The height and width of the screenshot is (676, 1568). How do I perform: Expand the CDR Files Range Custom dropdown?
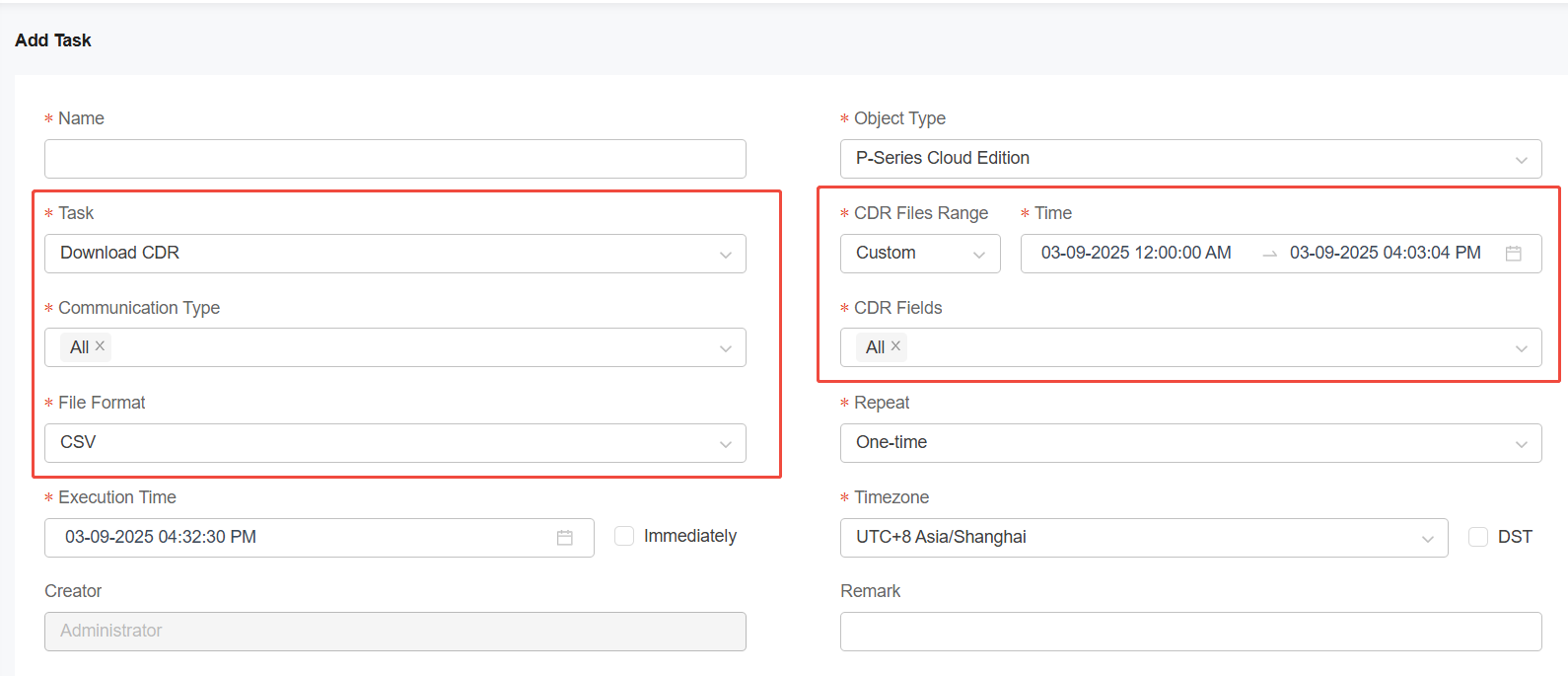click(919, 254)
